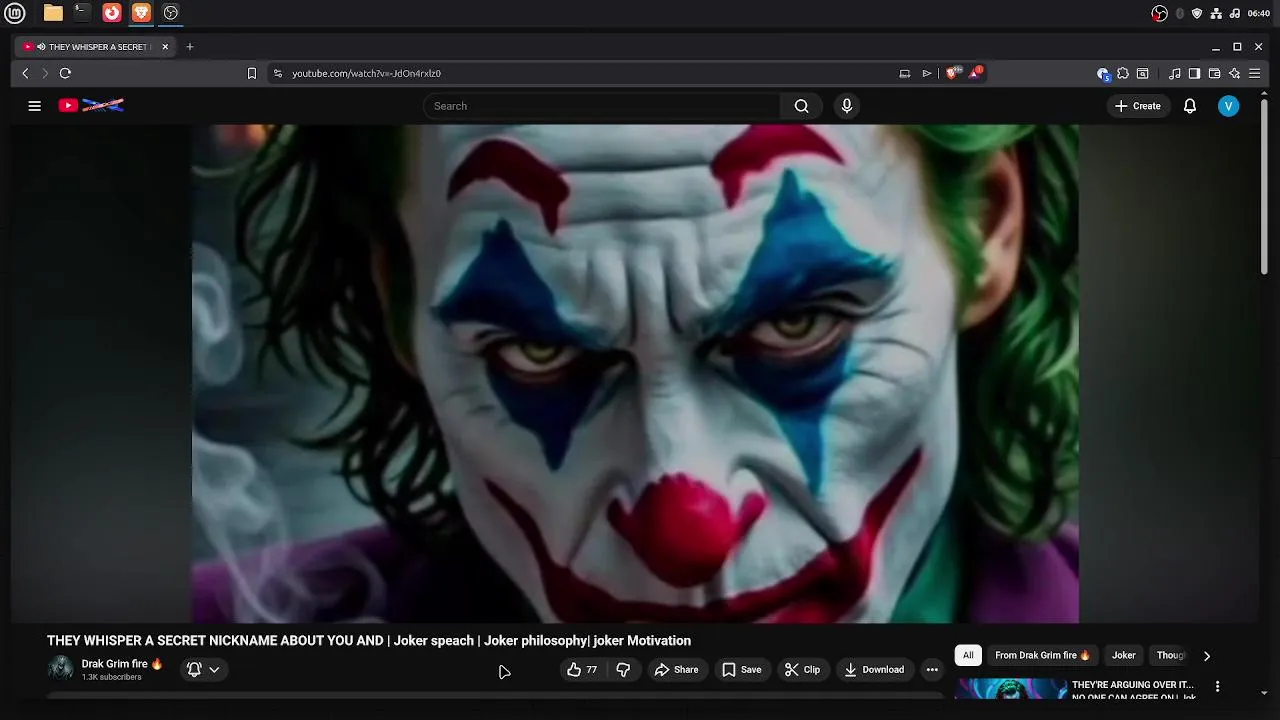Click inside the YouTube search field
Screen dimensions: 1280x720
coord(603,106)
